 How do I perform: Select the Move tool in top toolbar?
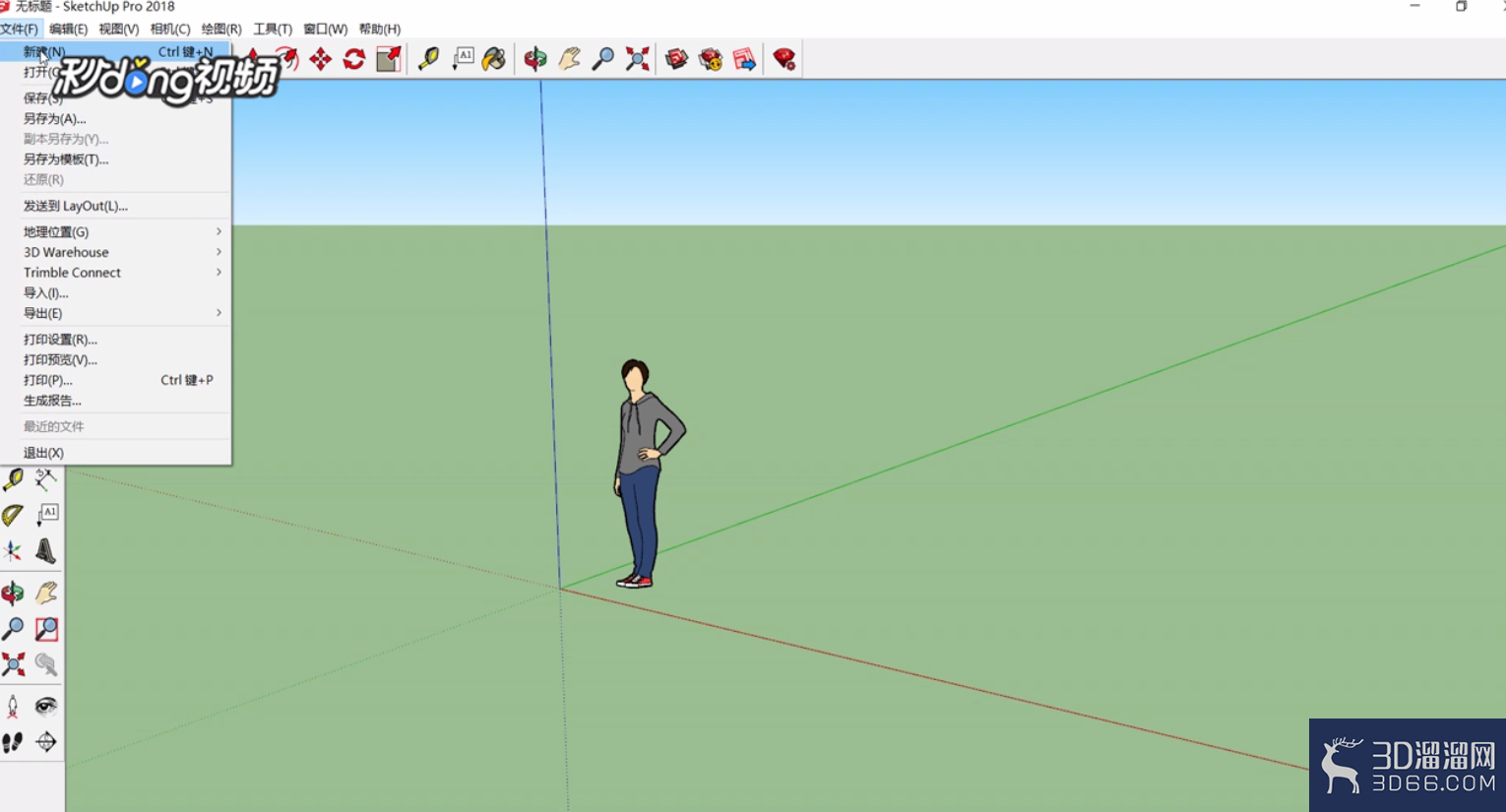(x=321, y=59)
